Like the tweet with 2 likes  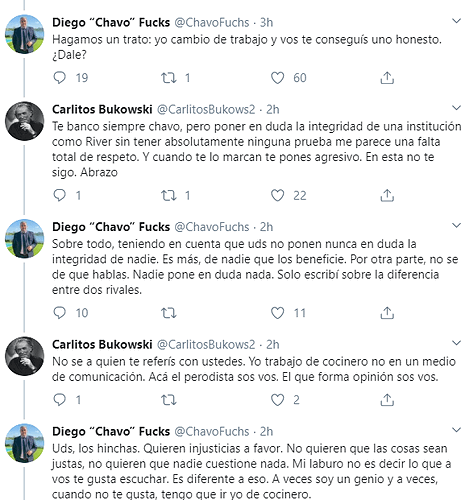(x=277, y=400)
